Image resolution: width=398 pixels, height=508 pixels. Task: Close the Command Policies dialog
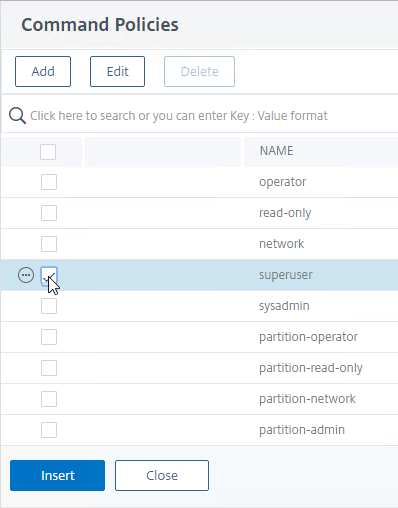pos(162,475)
